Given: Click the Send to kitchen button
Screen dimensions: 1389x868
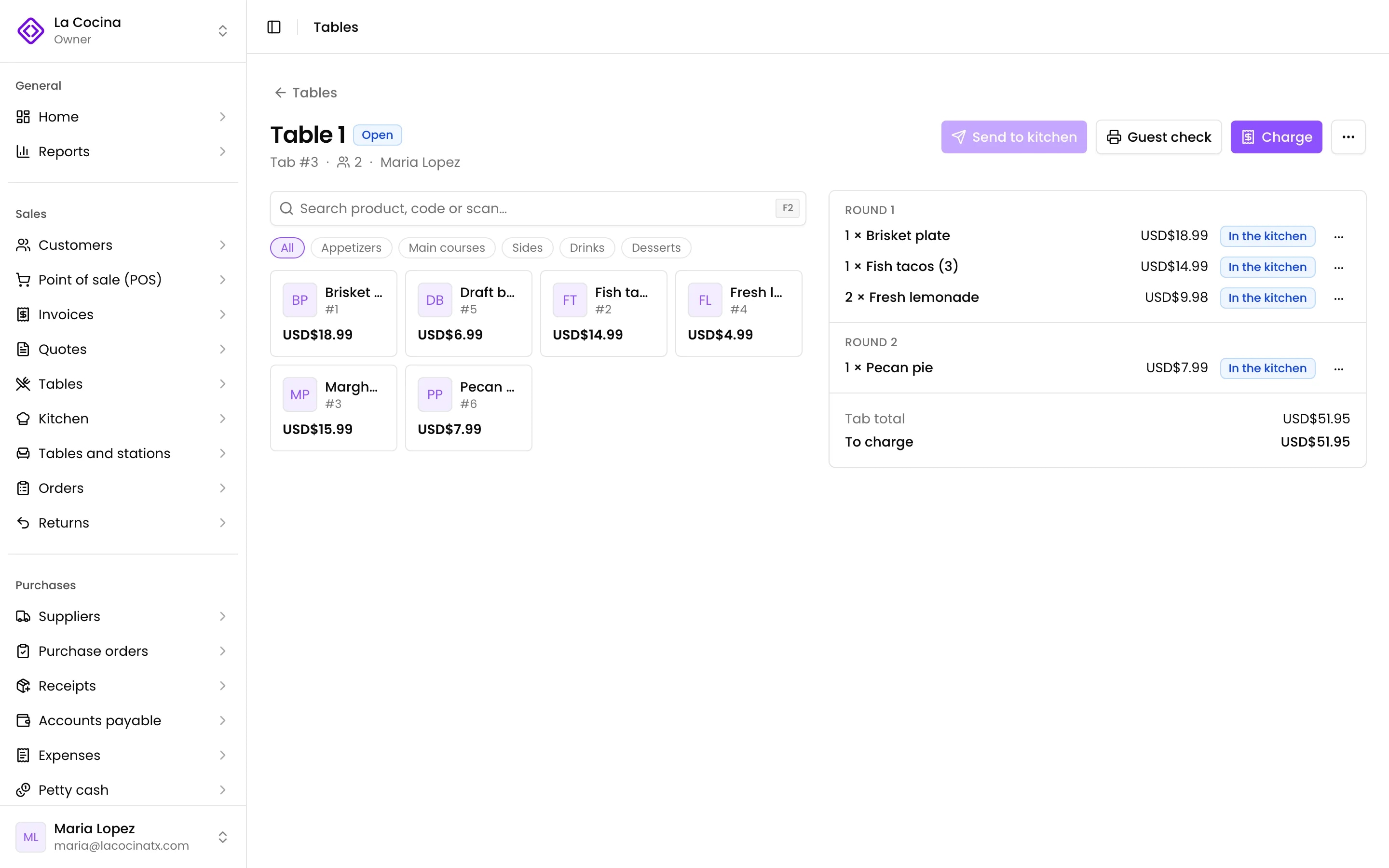Looking at the screenshot, I should [x=1014, y=136].
